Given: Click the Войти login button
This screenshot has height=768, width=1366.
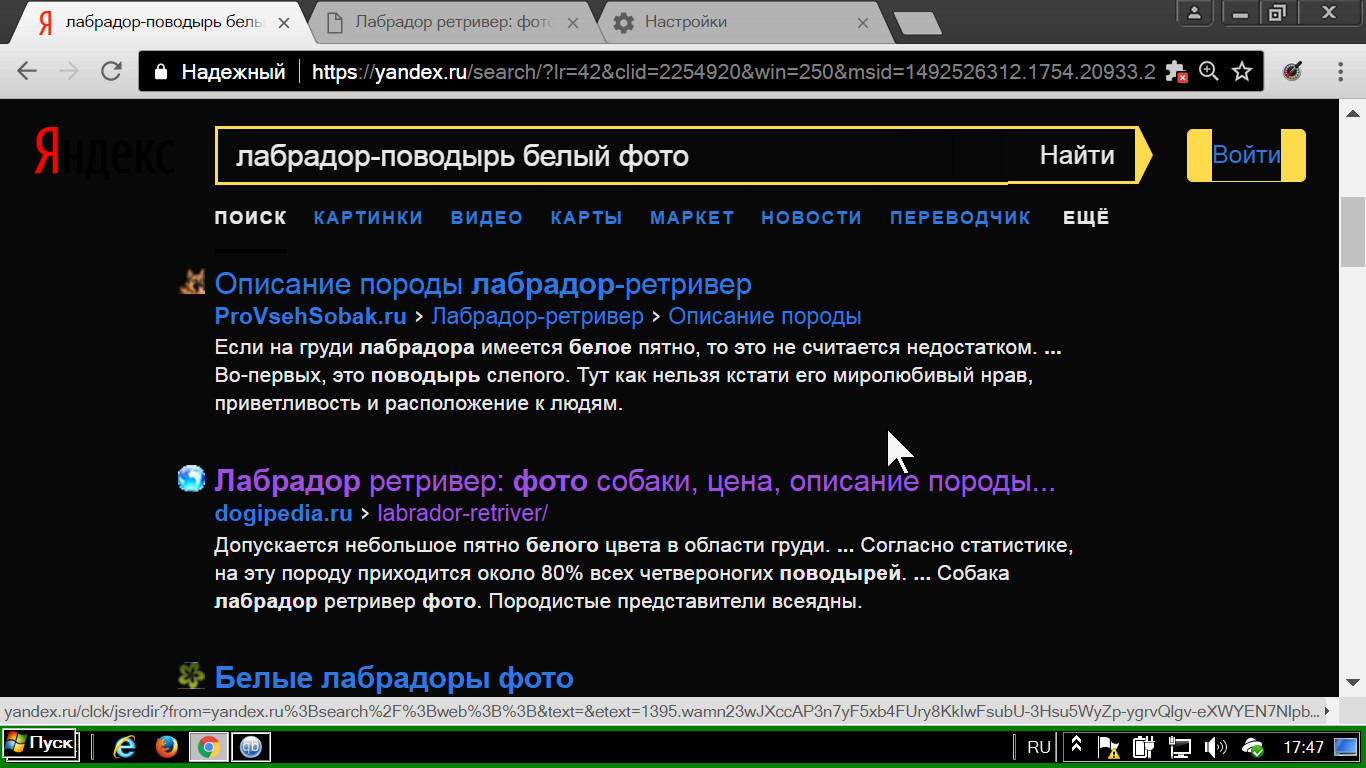Looking at the screenshot, I should point(1246,155).
